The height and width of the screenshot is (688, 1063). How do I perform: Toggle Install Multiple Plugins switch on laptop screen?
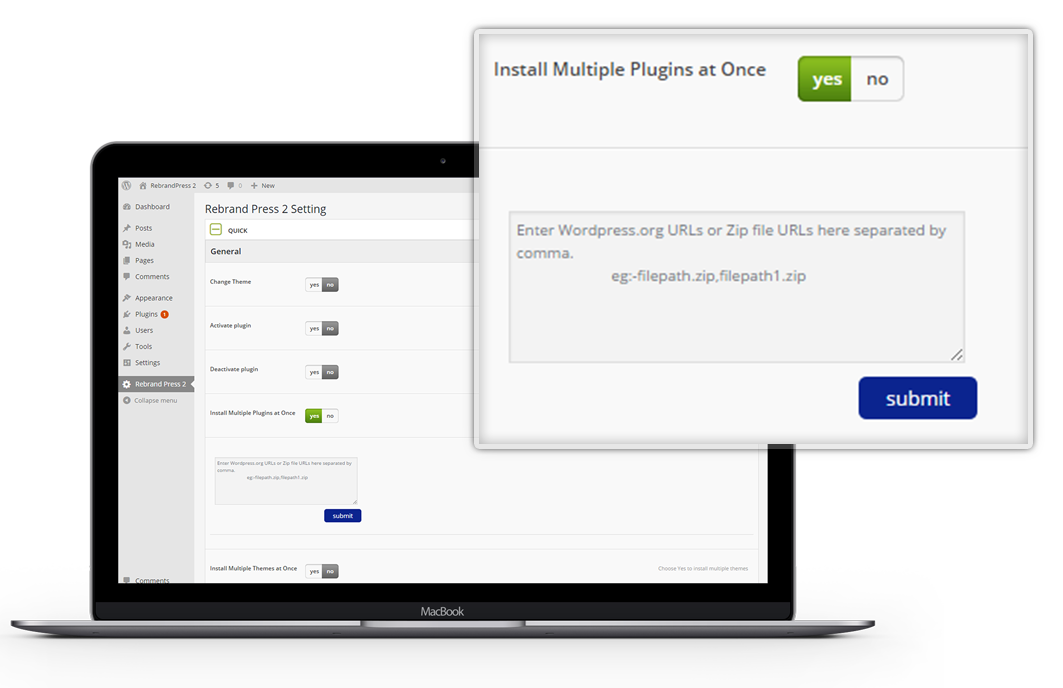coord(321,416)
